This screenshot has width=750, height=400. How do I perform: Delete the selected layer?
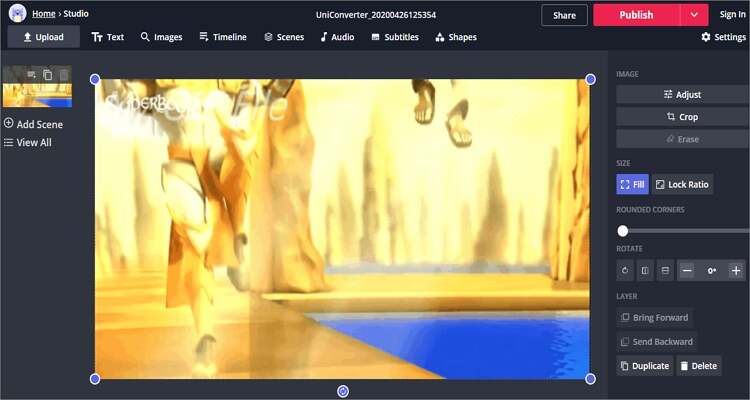coord(699,366)
